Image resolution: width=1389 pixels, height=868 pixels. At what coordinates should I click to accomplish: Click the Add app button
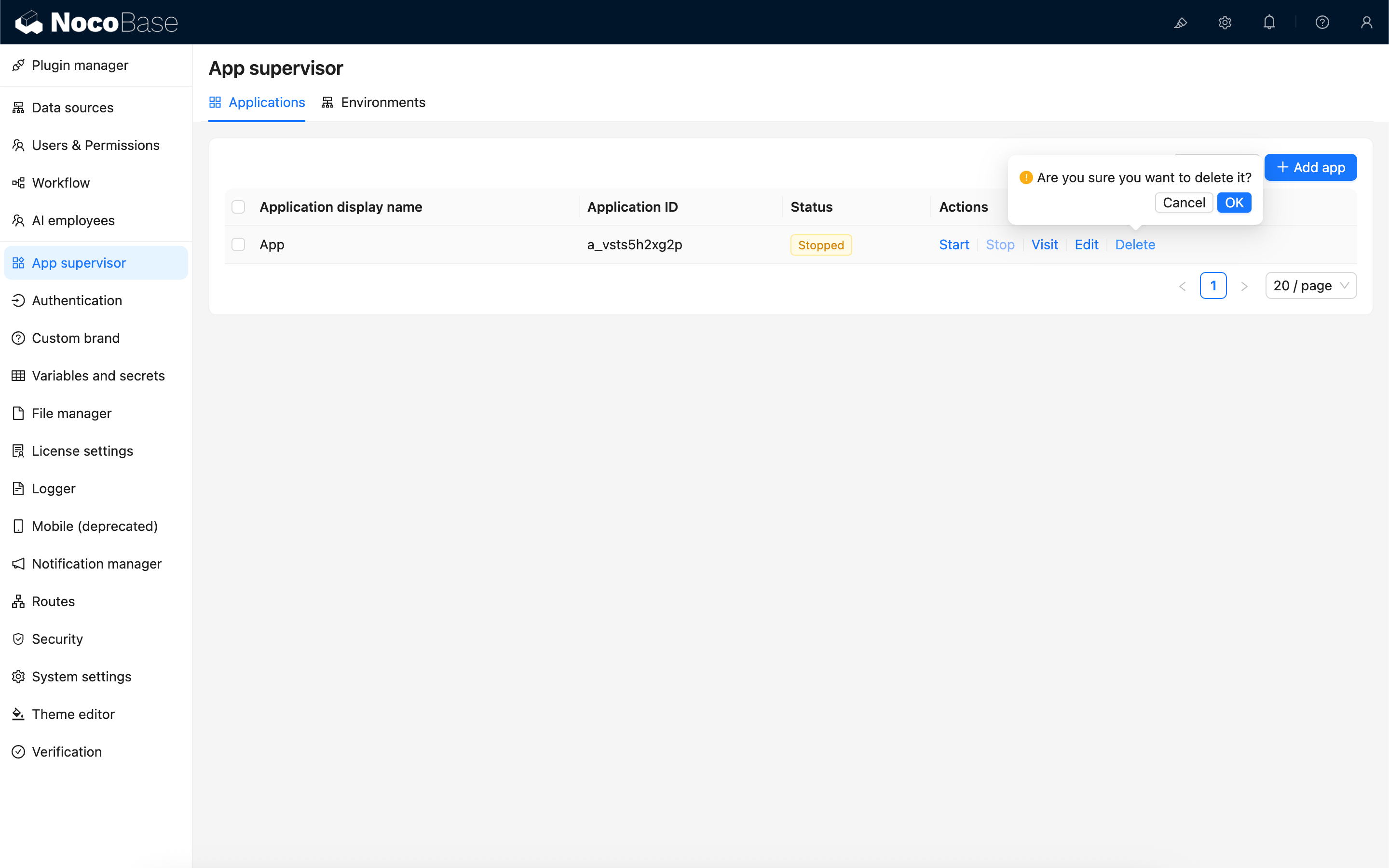pyautogui.click(x=1310, y=168)
